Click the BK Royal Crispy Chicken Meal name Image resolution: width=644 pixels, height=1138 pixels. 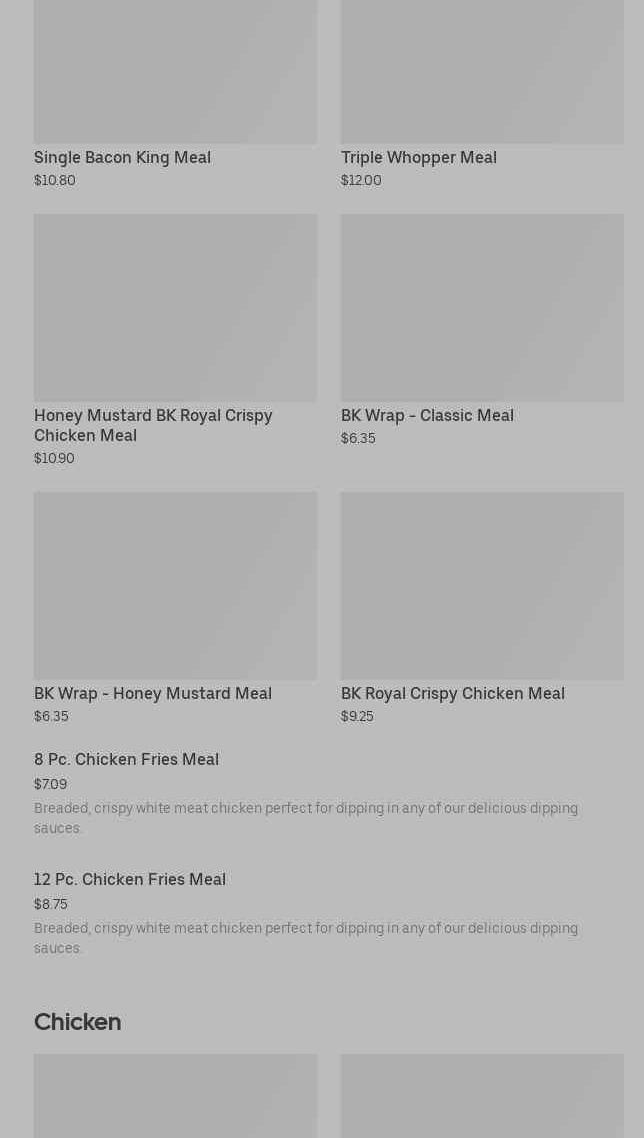[x=452, y=694]
